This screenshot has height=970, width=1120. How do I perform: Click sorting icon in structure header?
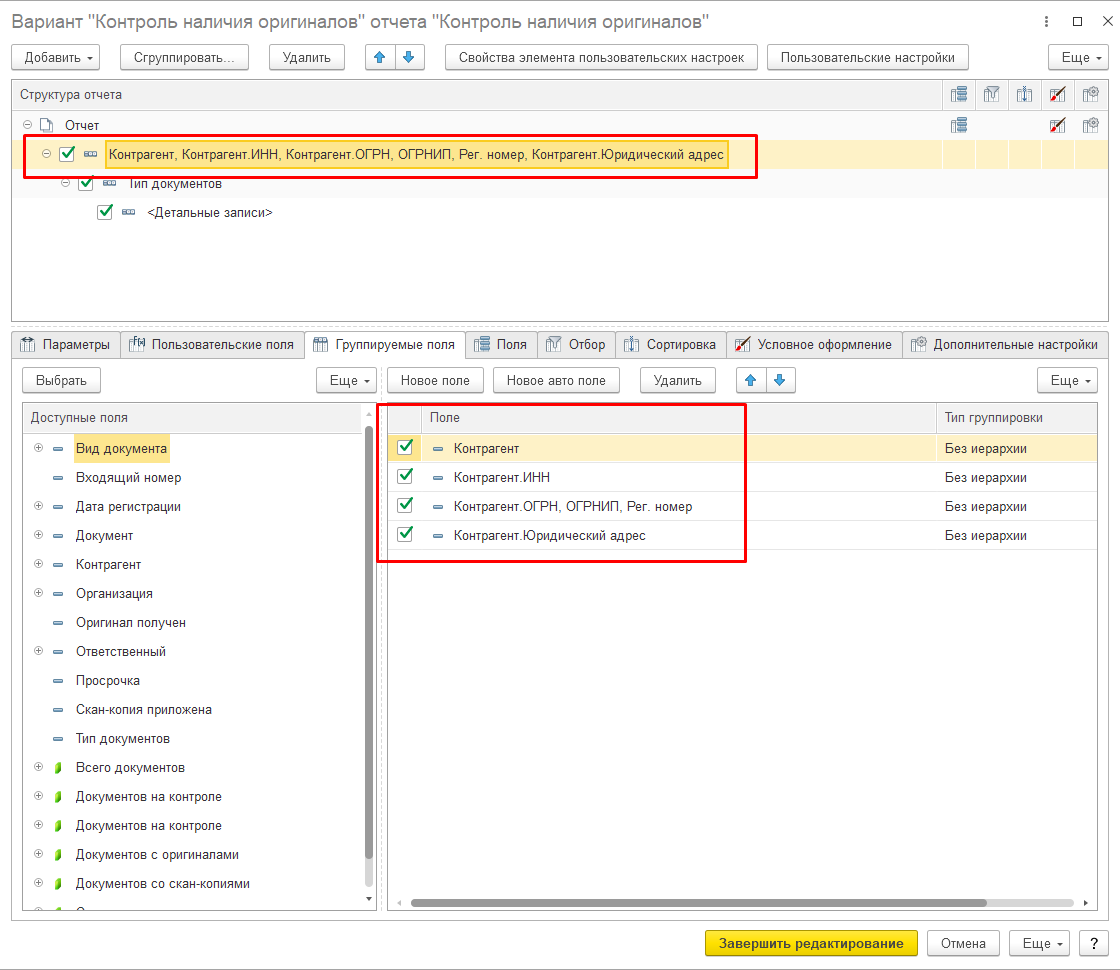click(1024, 94)
